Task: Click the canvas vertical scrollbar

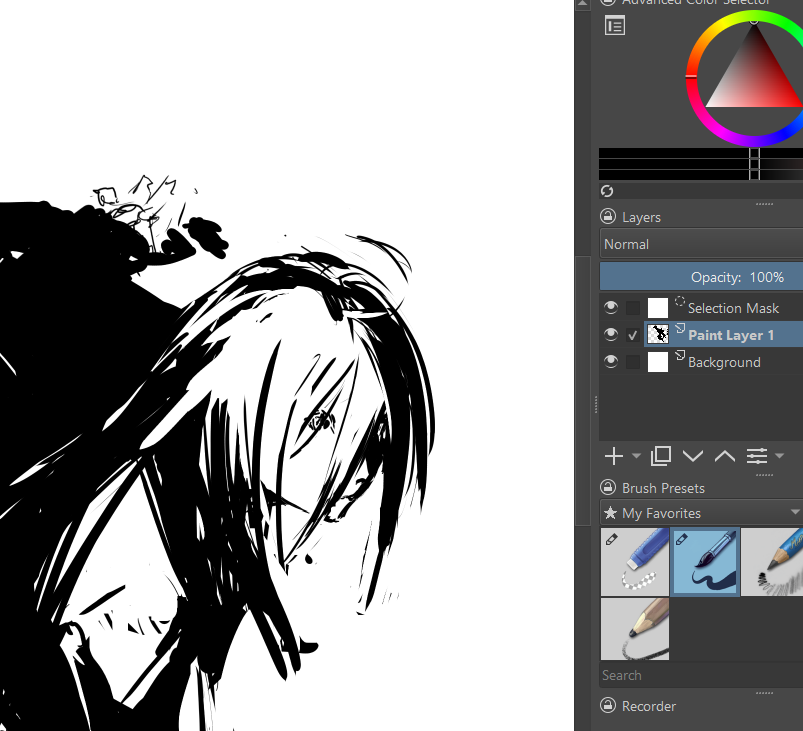Action: click(x=582, y=390)
